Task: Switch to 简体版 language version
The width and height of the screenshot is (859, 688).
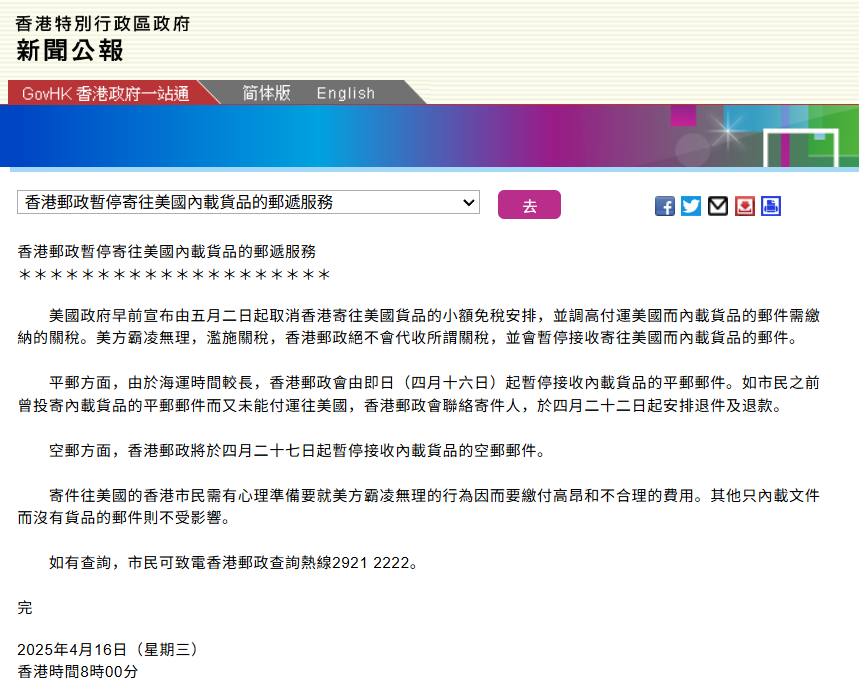Action: point(266,93)
